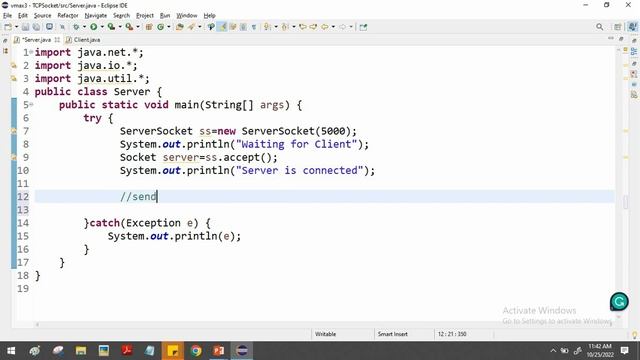The height and width of the screenshot is (360, 640).
Task: Click Smart Insert in the status bar
Action: point(393,334)
